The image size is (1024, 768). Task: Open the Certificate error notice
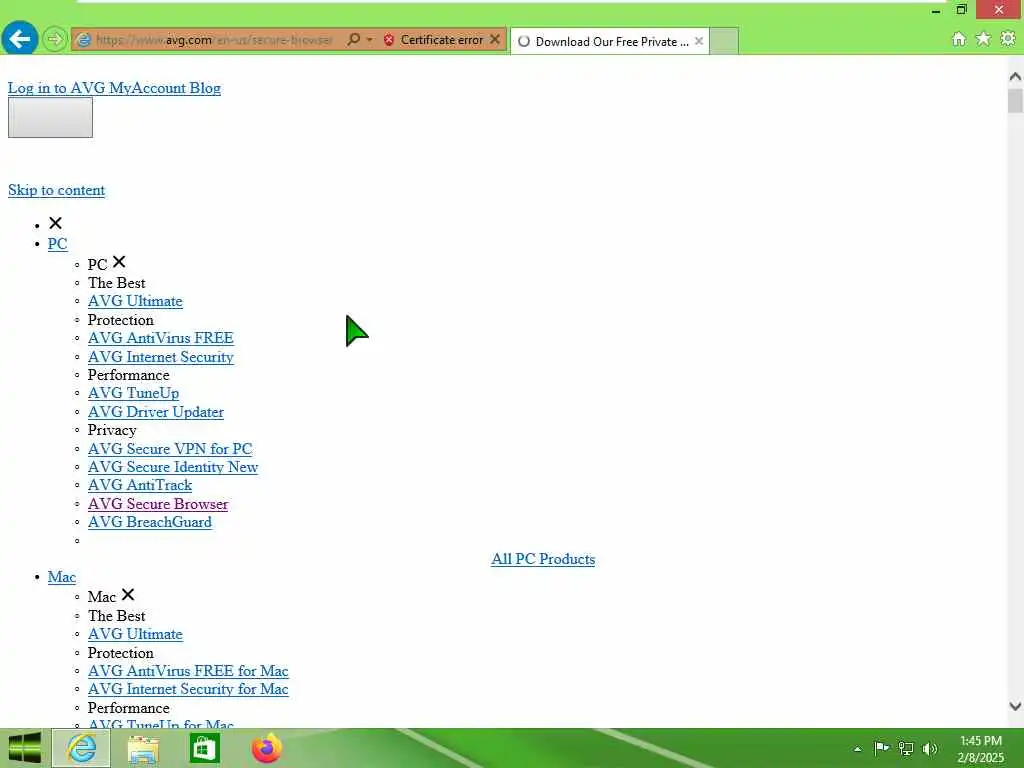(441, 40)
